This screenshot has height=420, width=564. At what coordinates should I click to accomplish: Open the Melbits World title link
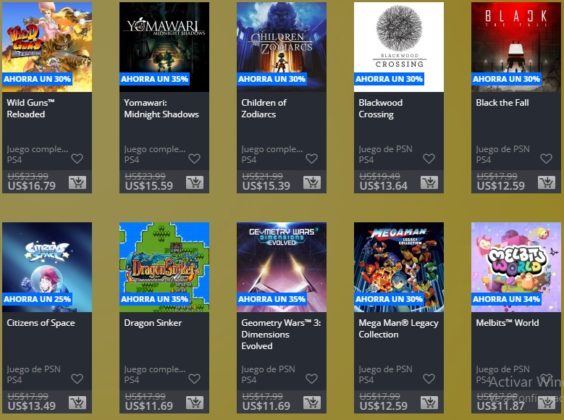(507, 323)
